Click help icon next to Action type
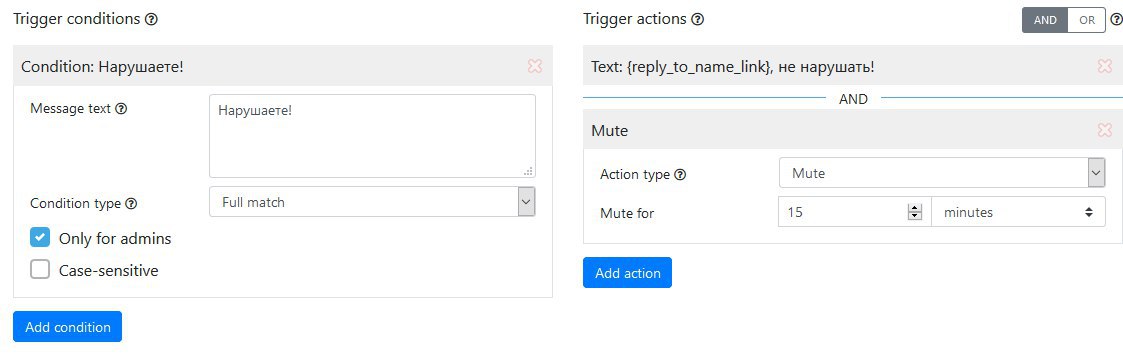1123x364 pixels. click(x=680, y=174)
